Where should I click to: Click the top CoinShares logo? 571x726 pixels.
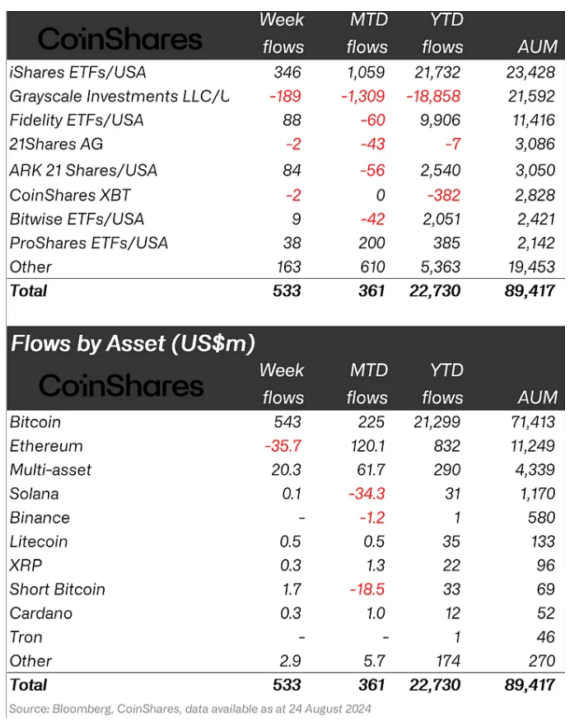[119, 39]
